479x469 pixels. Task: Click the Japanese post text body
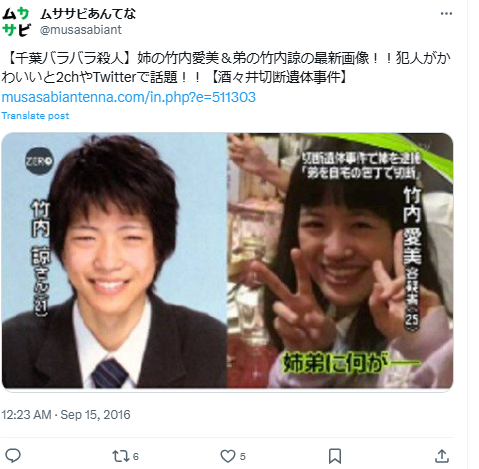226,68
